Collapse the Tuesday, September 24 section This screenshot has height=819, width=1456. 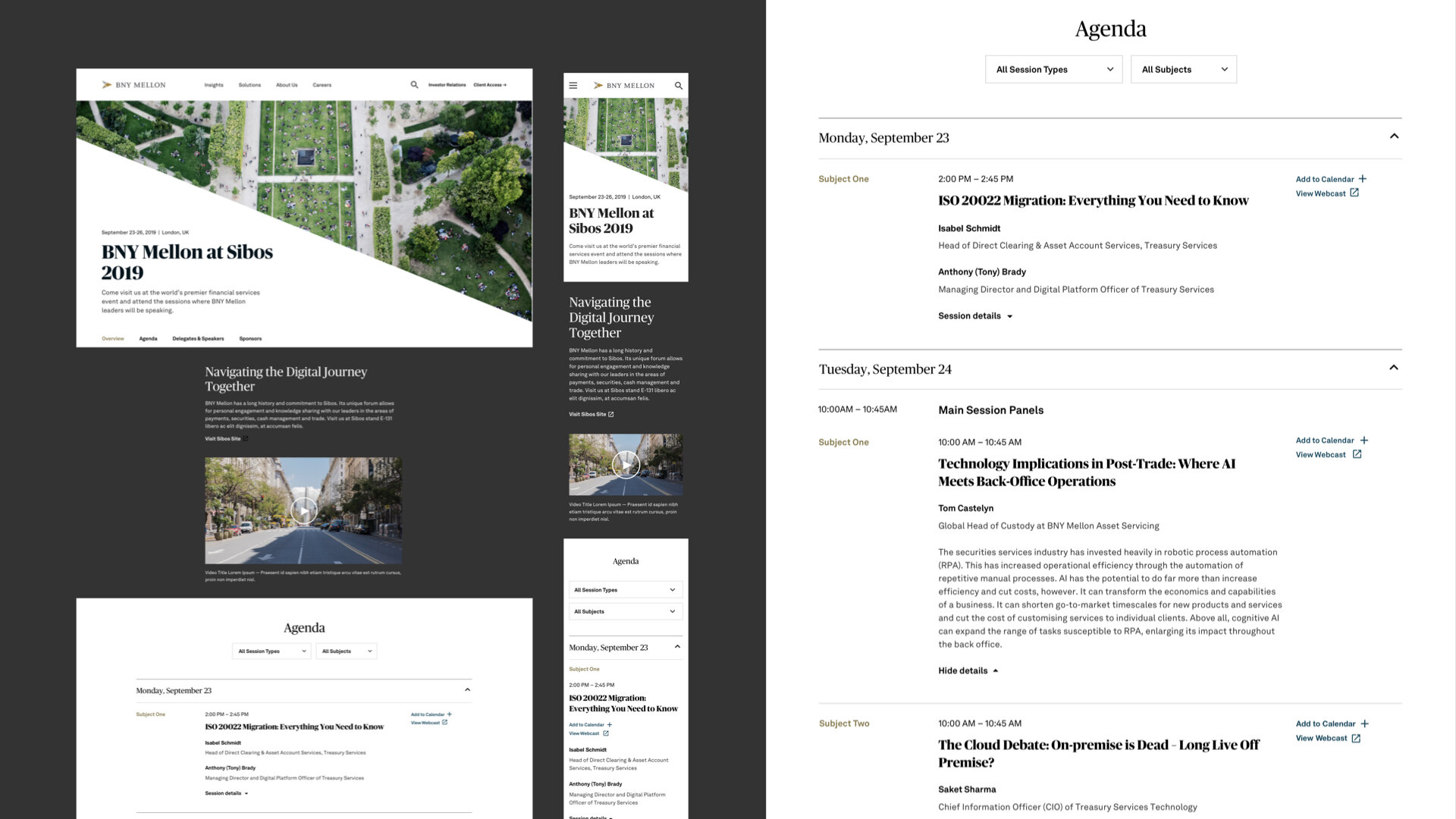1394,368
